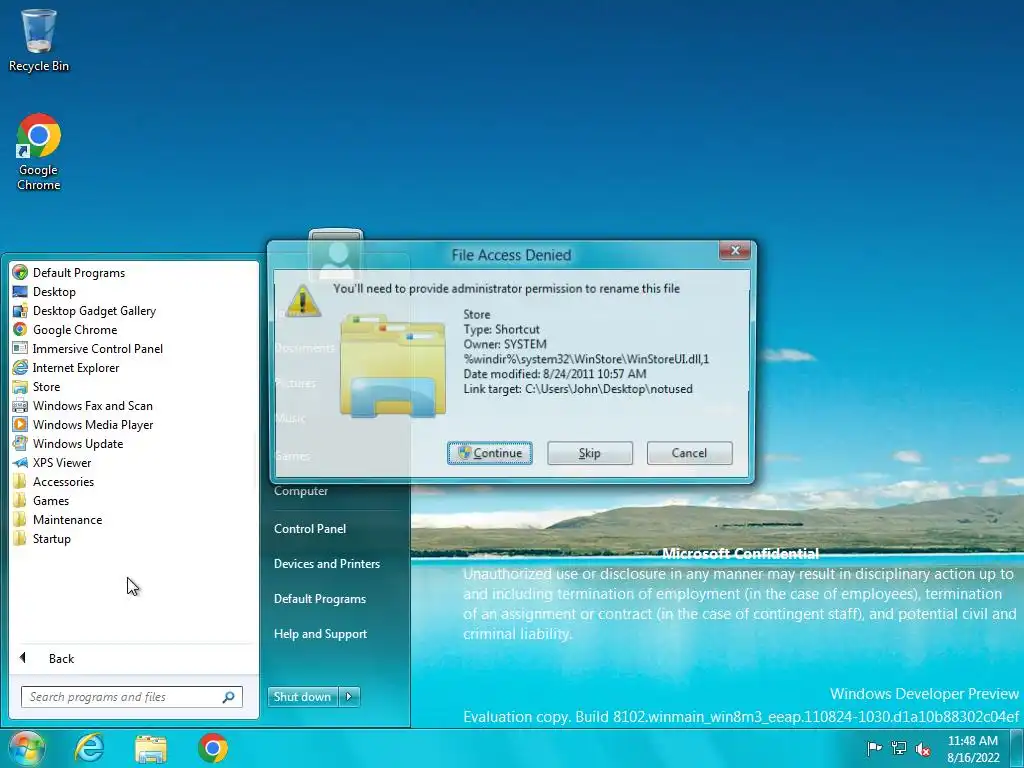The width and height of the screenshot is (1024, 768).
Task: Click the Shut down button
Action: pyautogui.click(x=302, y=696)
